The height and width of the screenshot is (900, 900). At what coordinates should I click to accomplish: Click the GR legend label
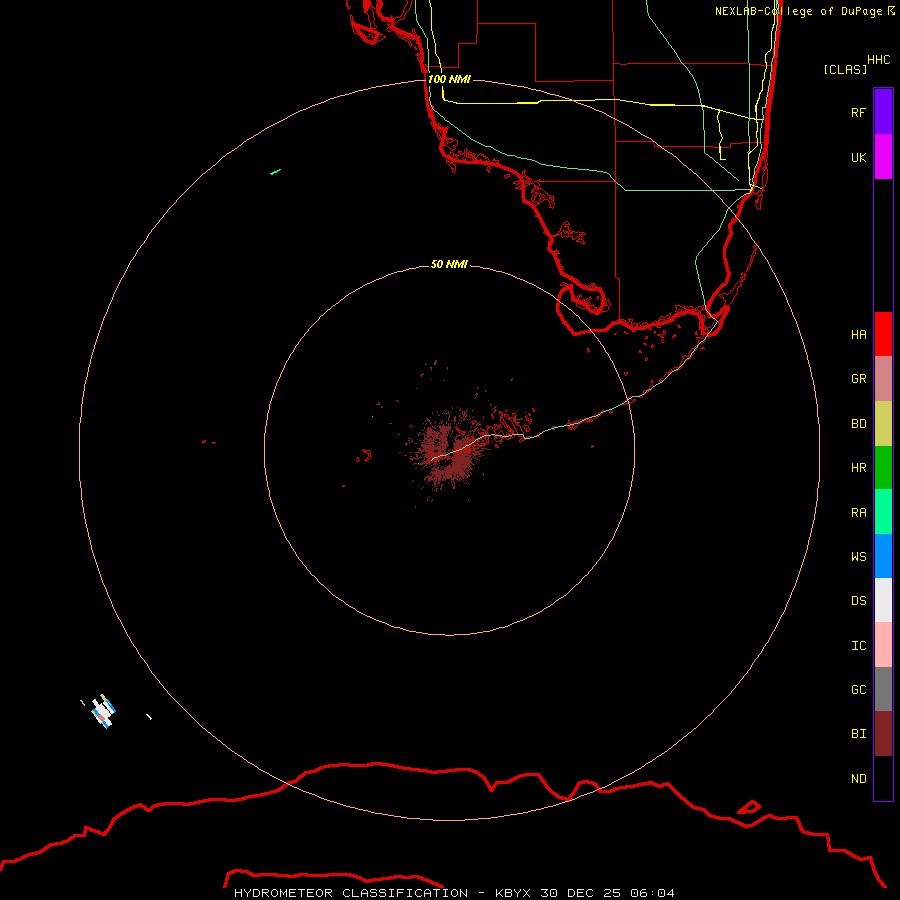coord(858,379)
